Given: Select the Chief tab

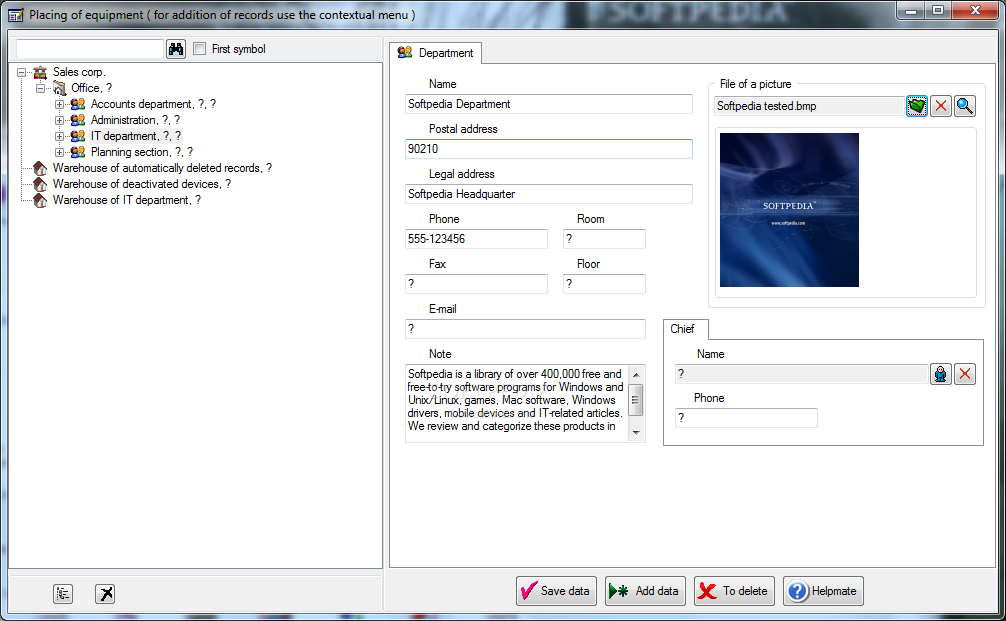Looking at the screenshot, I should [686, 329].
